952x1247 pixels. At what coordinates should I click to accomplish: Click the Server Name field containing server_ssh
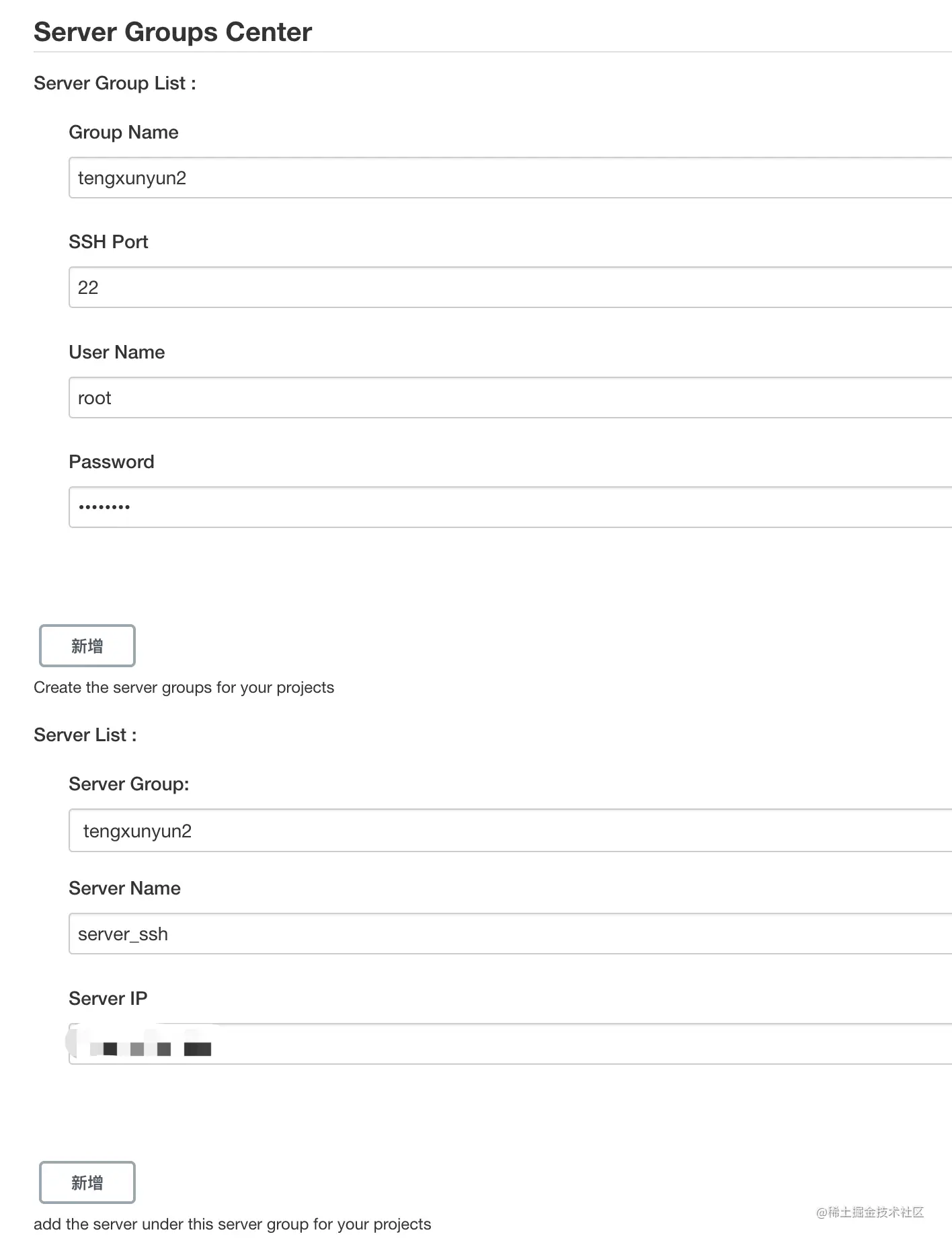[510, 934]
